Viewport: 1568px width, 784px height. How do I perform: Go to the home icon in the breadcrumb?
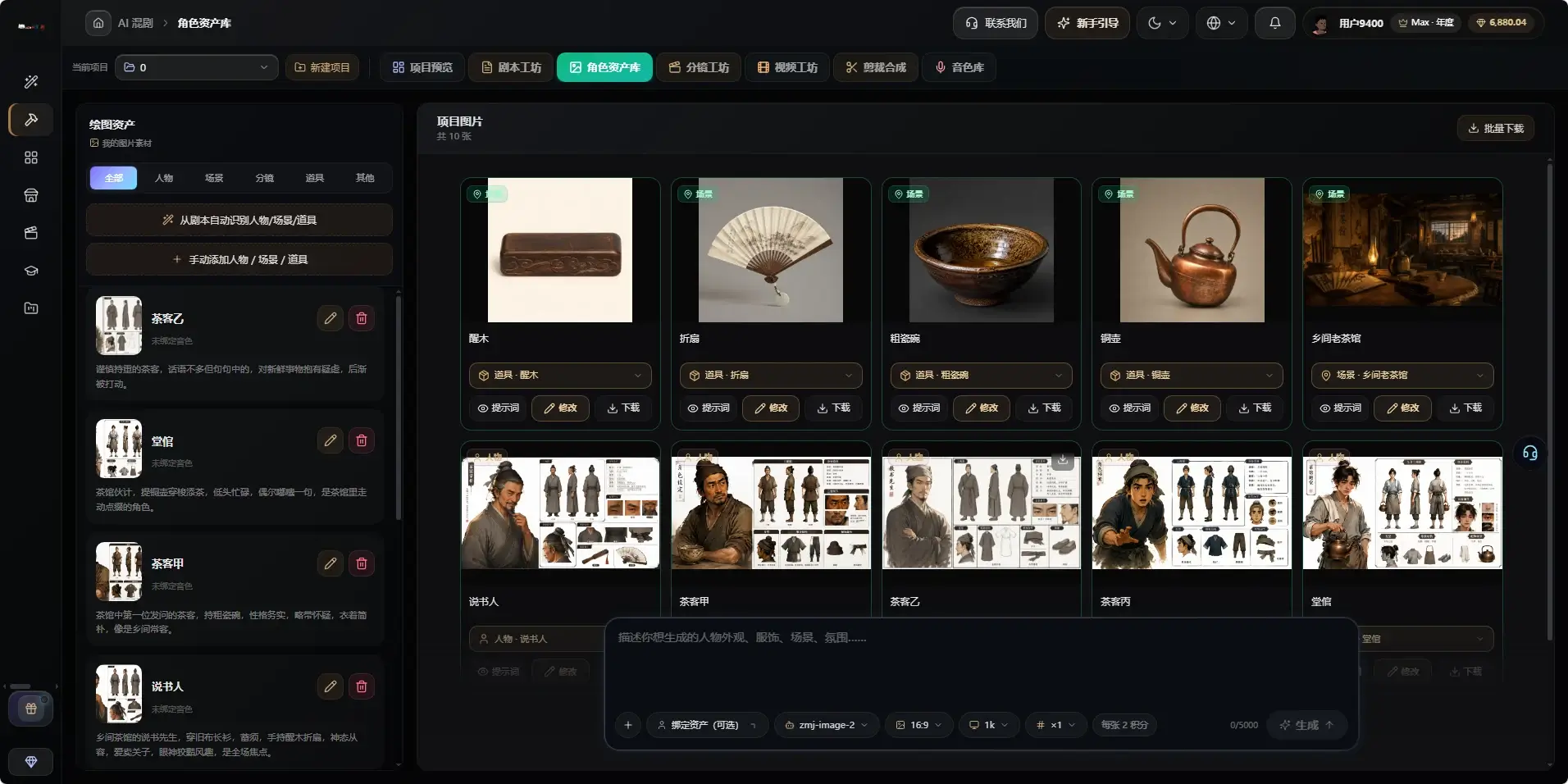pyautogui.click(x=98, y=23)
